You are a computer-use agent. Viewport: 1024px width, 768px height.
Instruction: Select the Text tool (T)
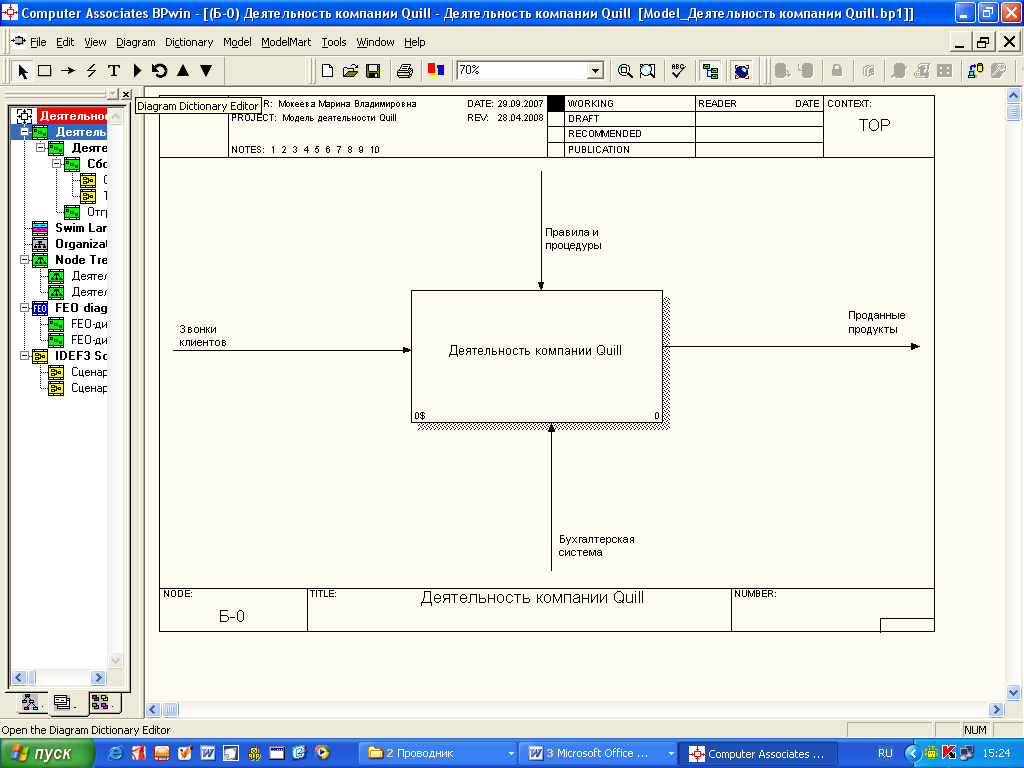(114, 71)
